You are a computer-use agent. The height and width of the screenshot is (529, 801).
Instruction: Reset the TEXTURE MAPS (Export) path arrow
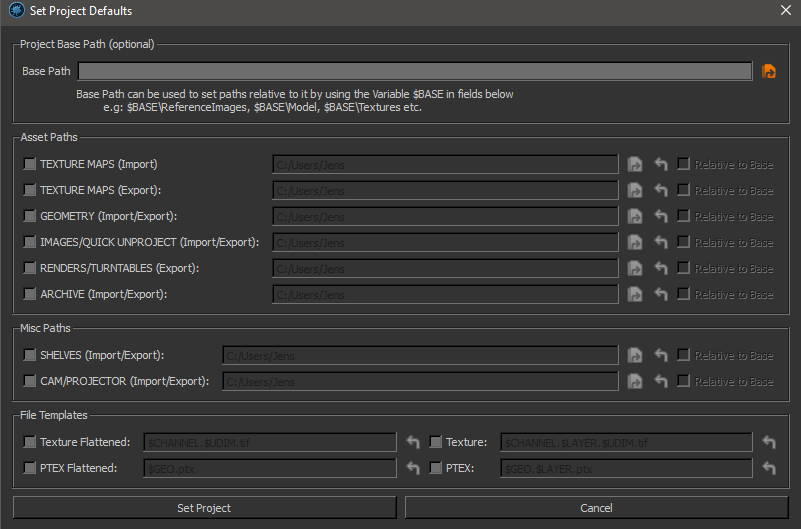point(660,190)
